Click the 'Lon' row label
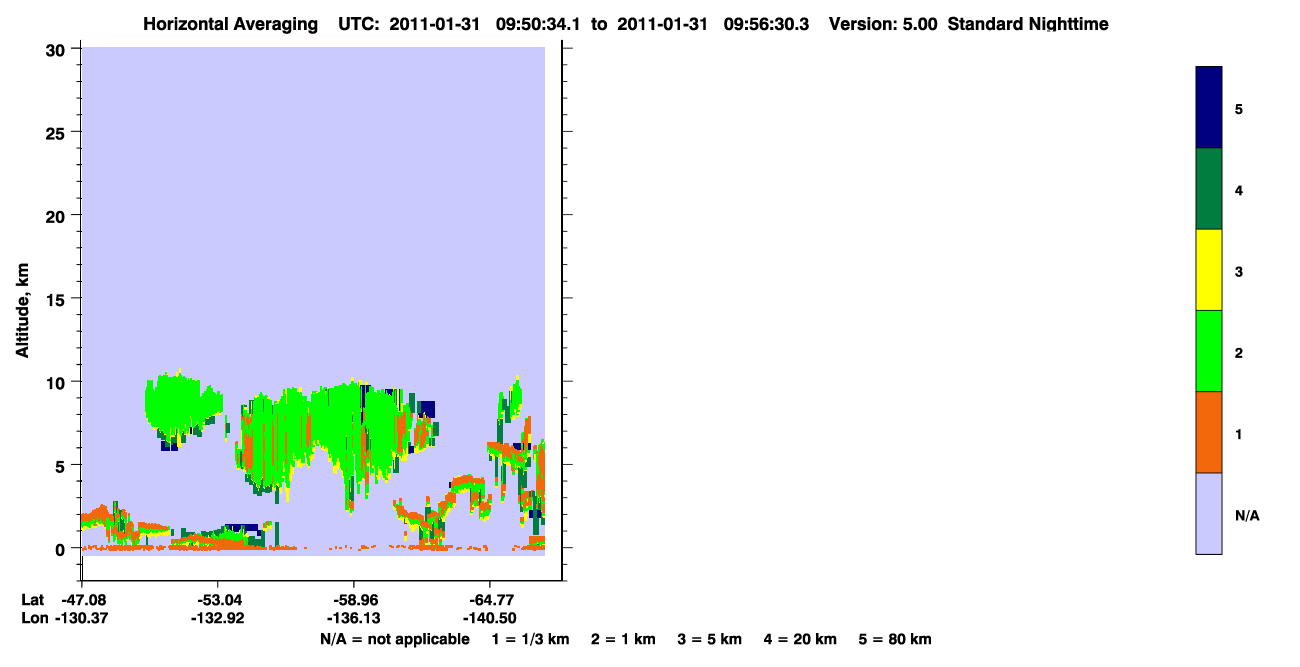 coord(34,618)
